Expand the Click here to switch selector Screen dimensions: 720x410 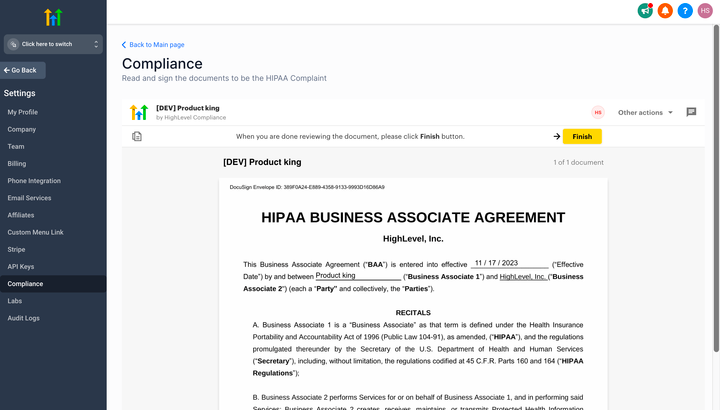pos(53,44)
